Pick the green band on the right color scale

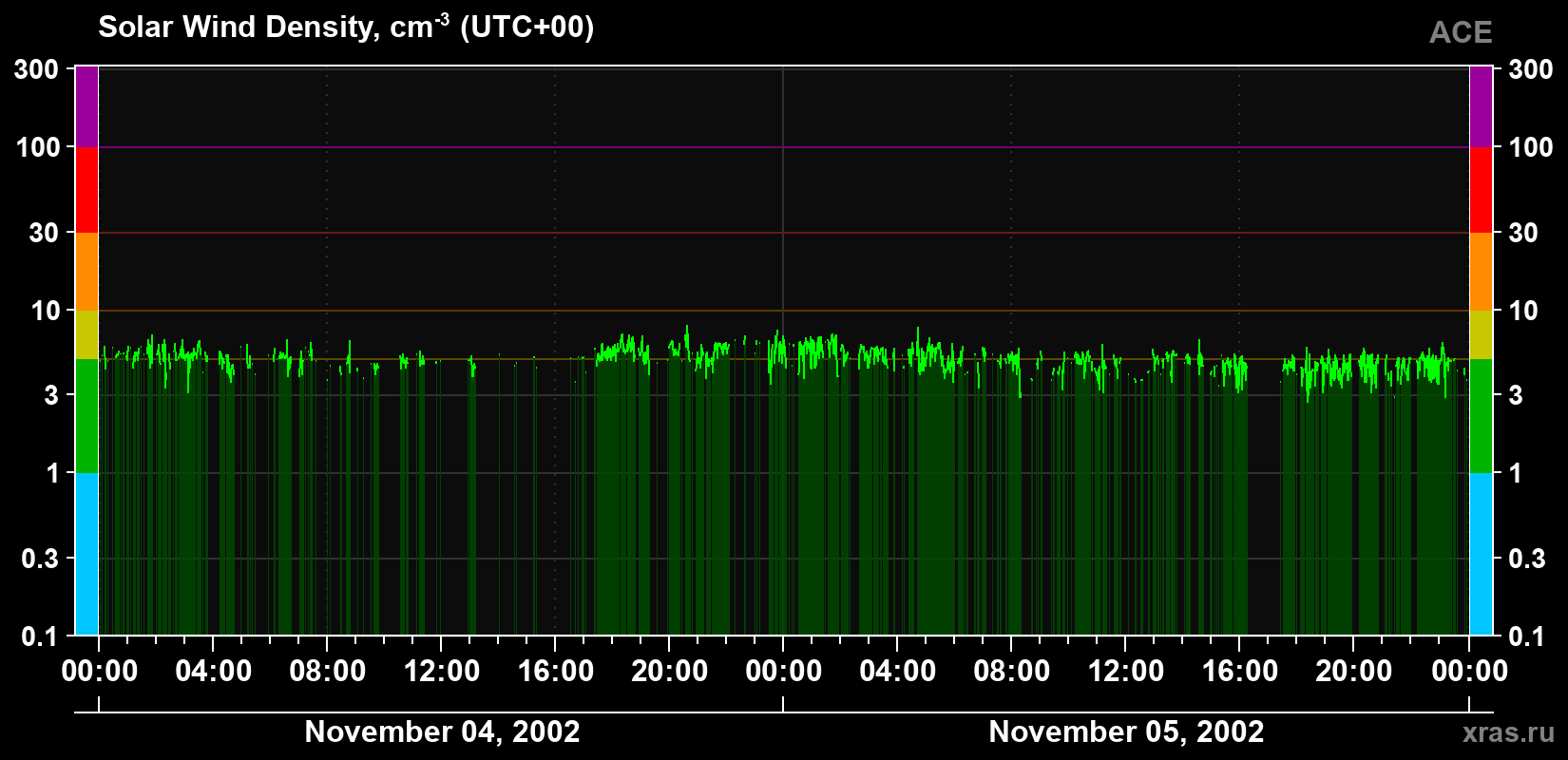(x=1482, y=416)
